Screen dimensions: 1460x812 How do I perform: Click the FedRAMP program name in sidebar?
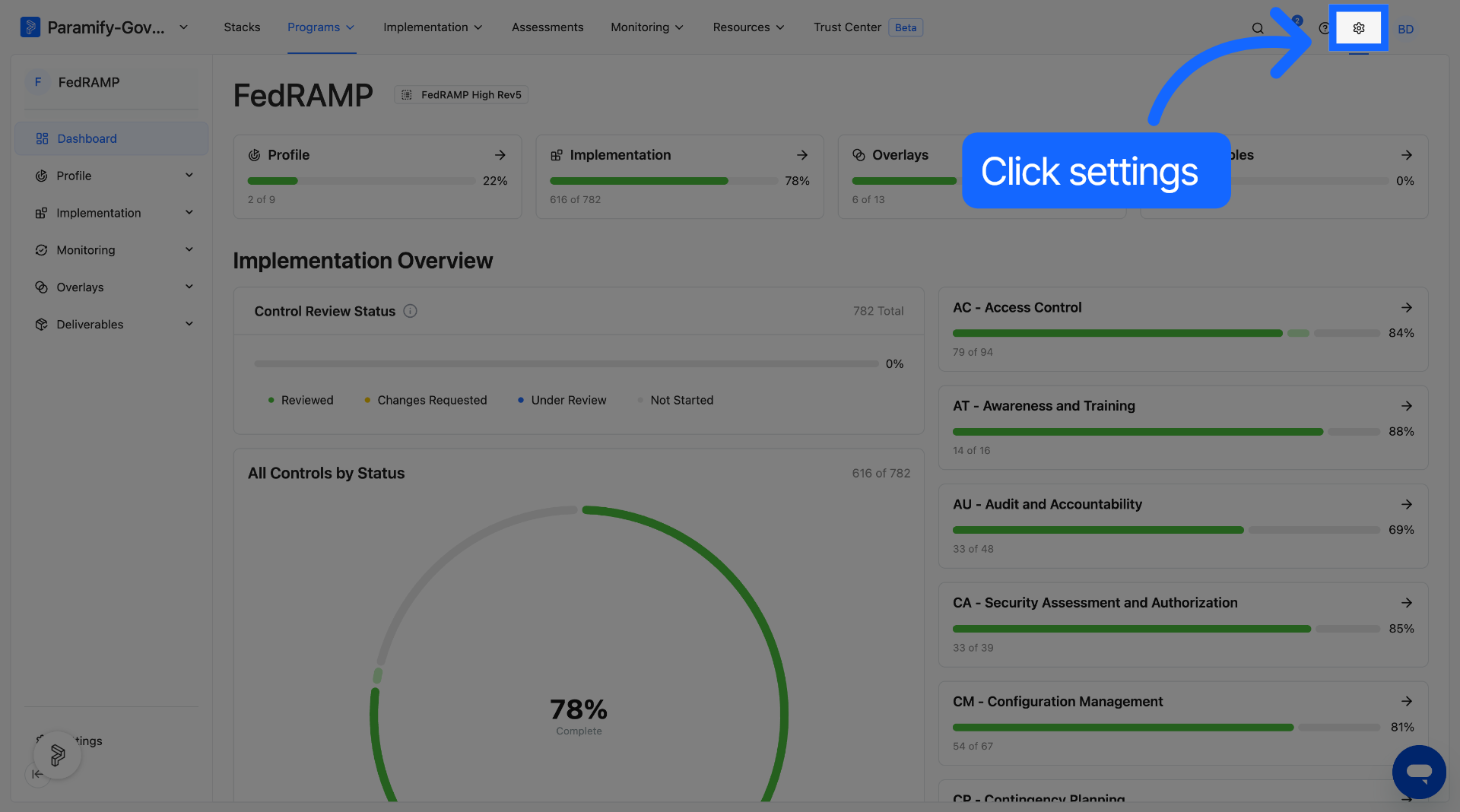tap(89, 82)
